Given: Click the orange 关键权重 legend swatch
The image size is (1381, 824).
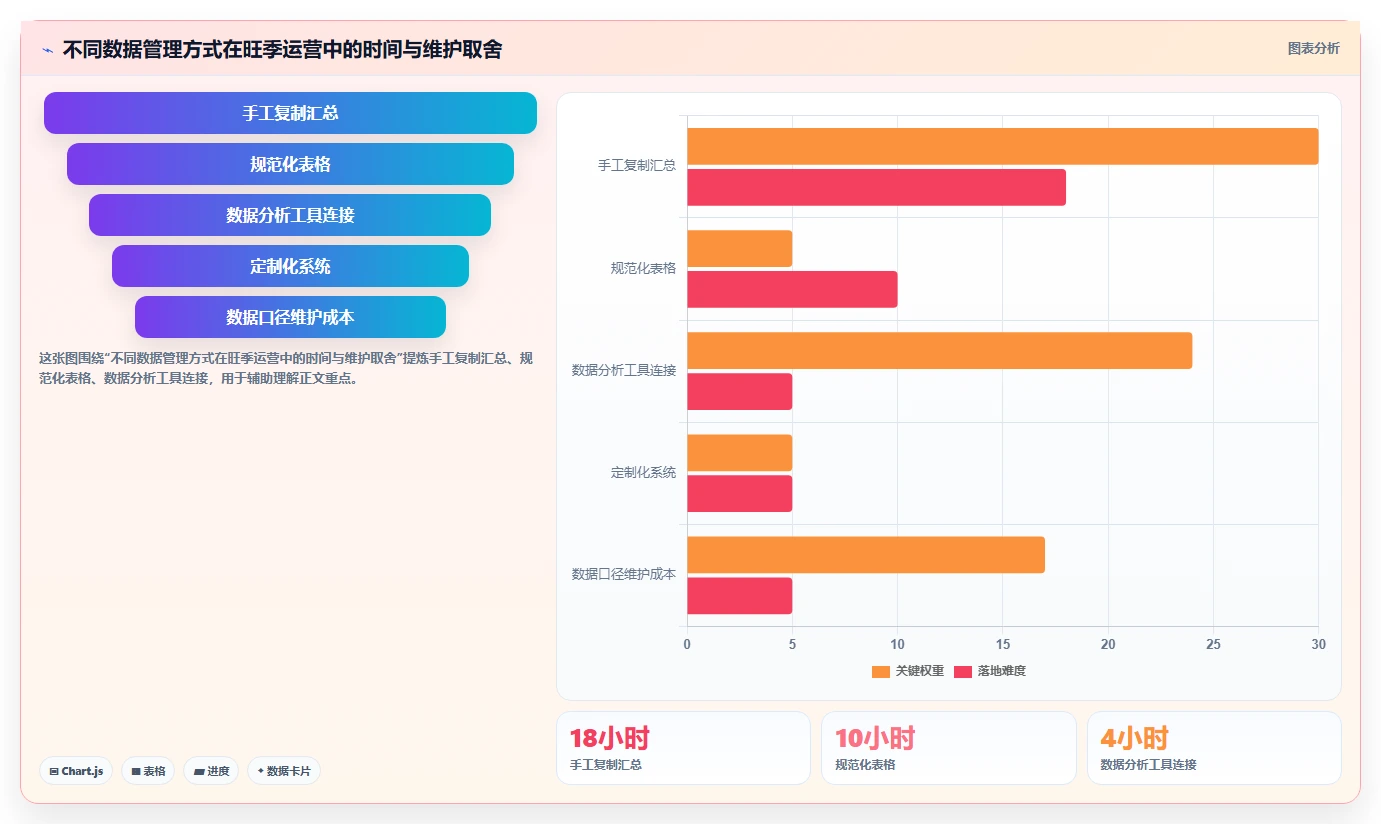Looking at the screenshot, I should pos(881,672).
